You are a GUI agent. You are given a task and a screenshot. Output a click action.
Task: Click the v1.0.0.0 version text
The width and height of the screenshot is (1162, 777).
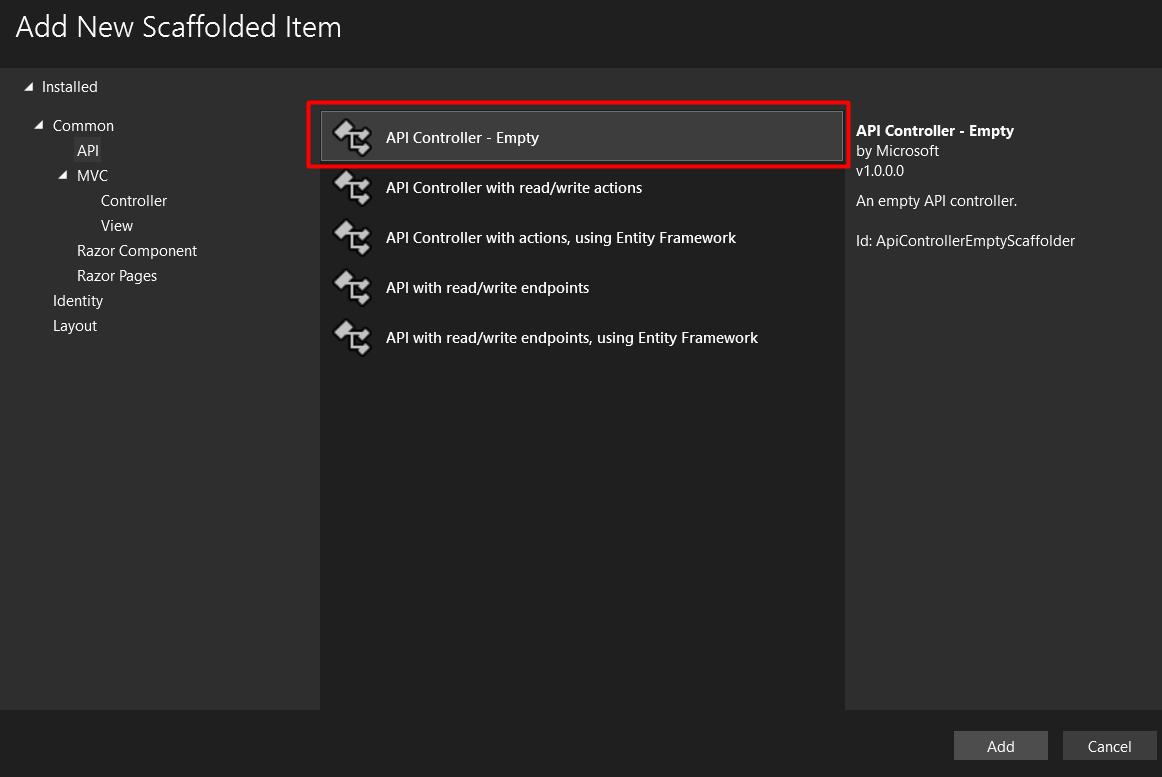pos(880,171)
